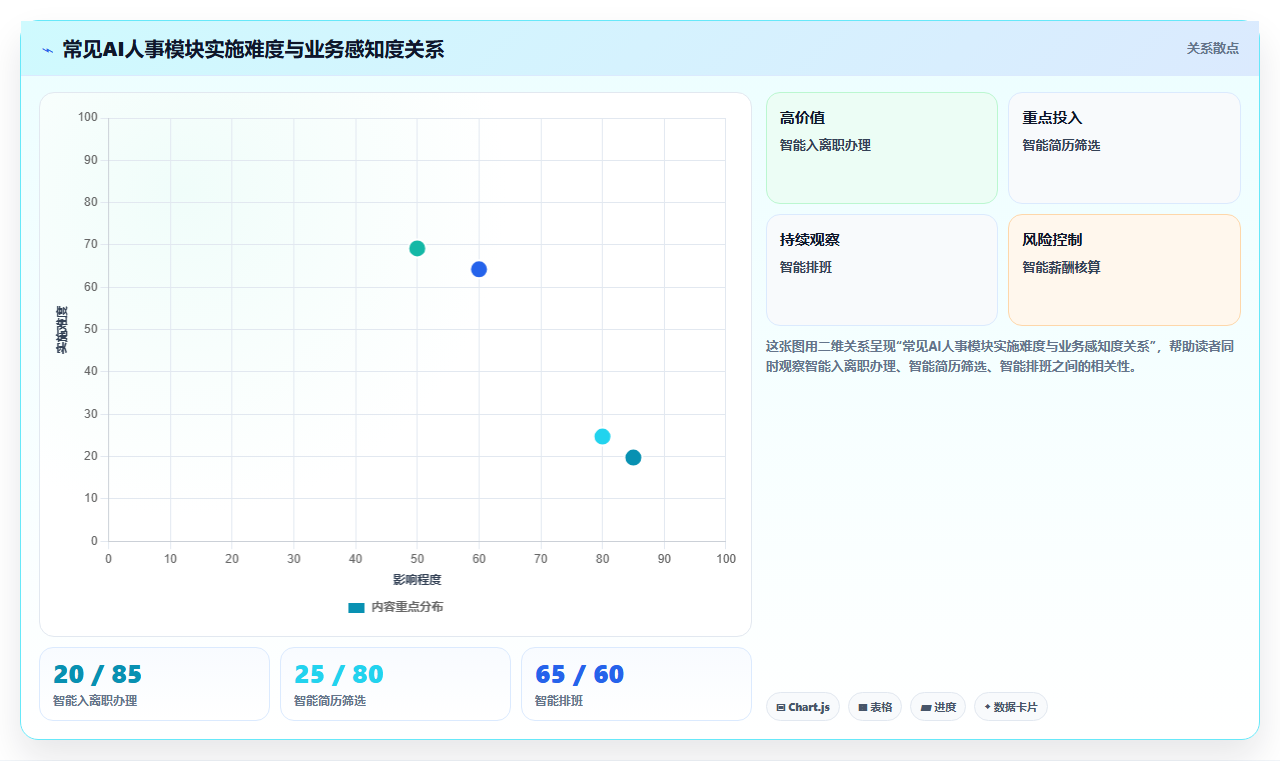
Task: Open the 高价值 quadrant card
Action: [882, 148]
